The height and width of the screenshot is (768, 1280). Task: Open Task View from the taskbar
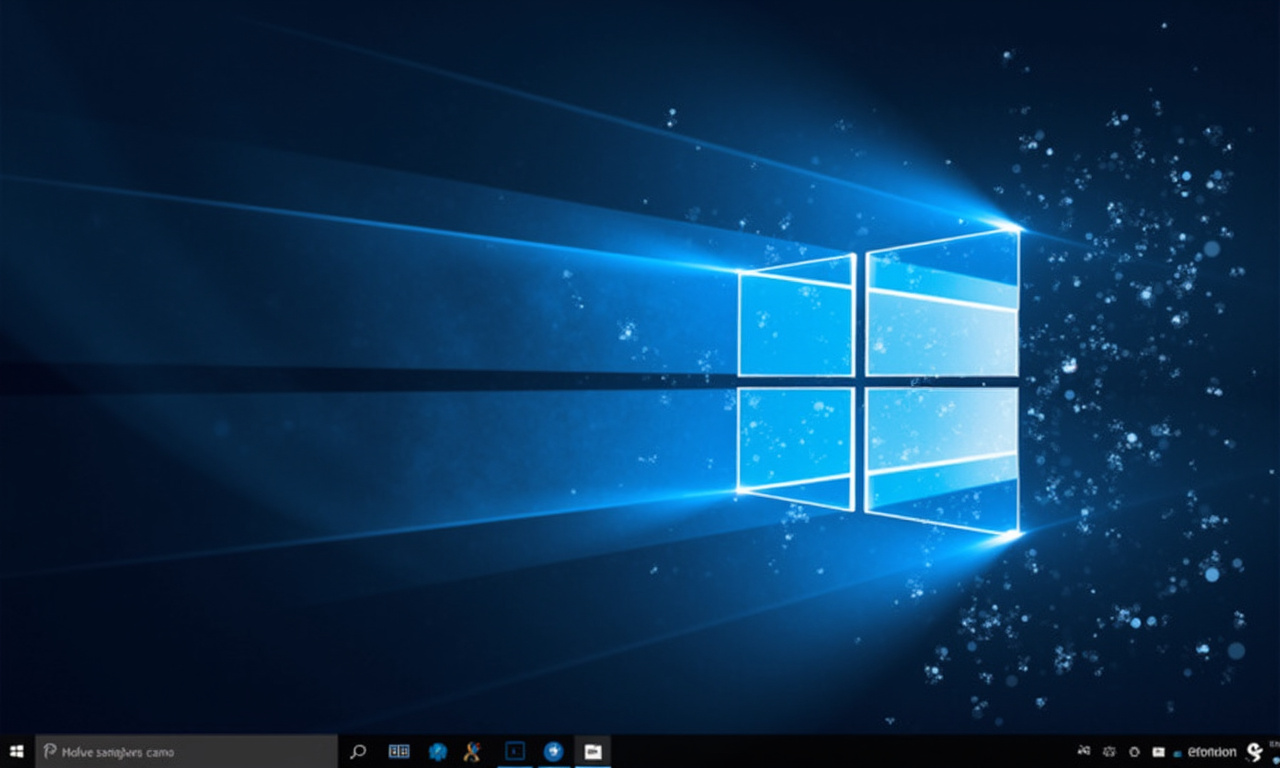(x=399, y=751)
